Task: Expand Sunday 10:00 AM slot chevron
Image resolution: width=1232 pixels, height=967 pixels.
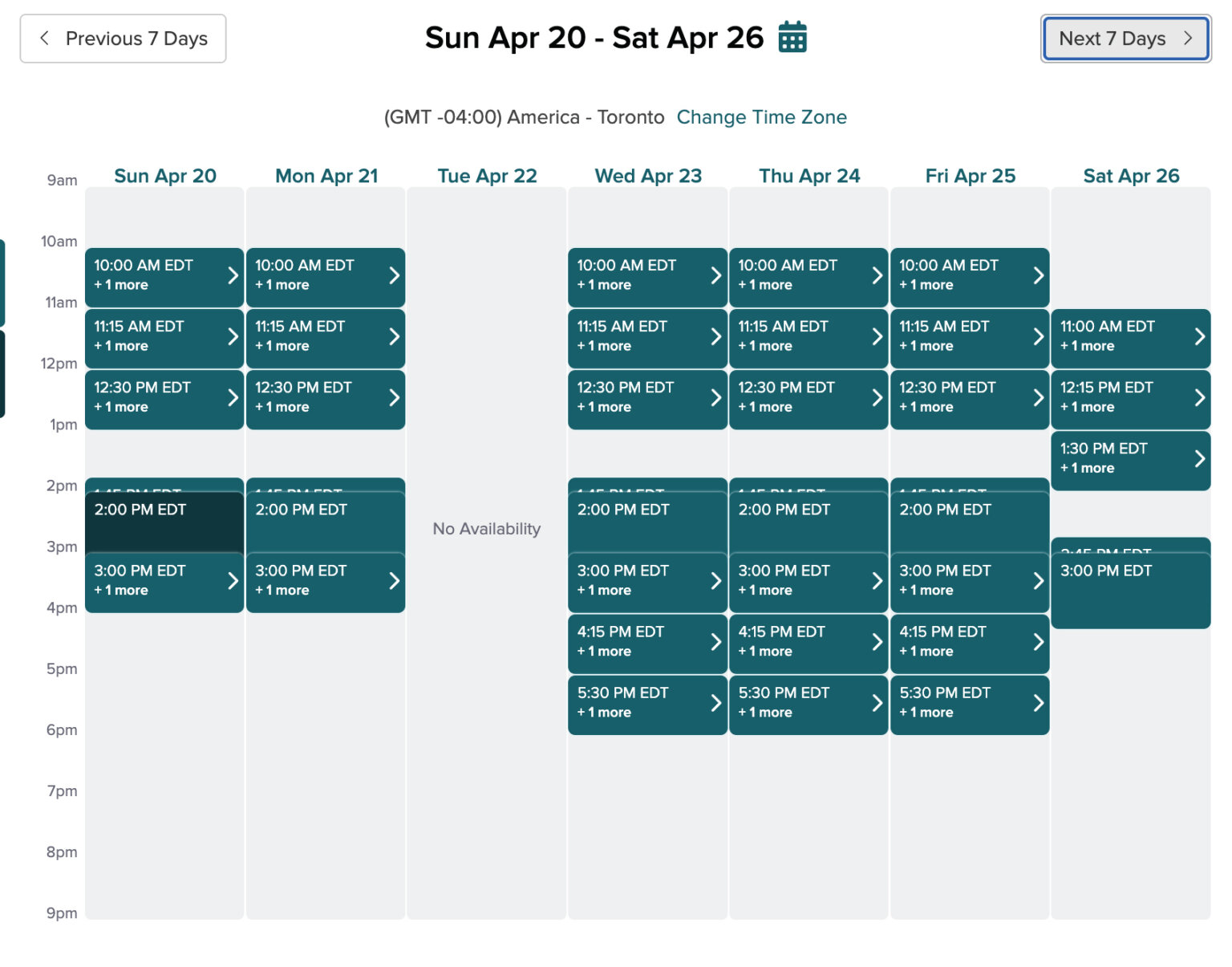Action: [233, 275]
